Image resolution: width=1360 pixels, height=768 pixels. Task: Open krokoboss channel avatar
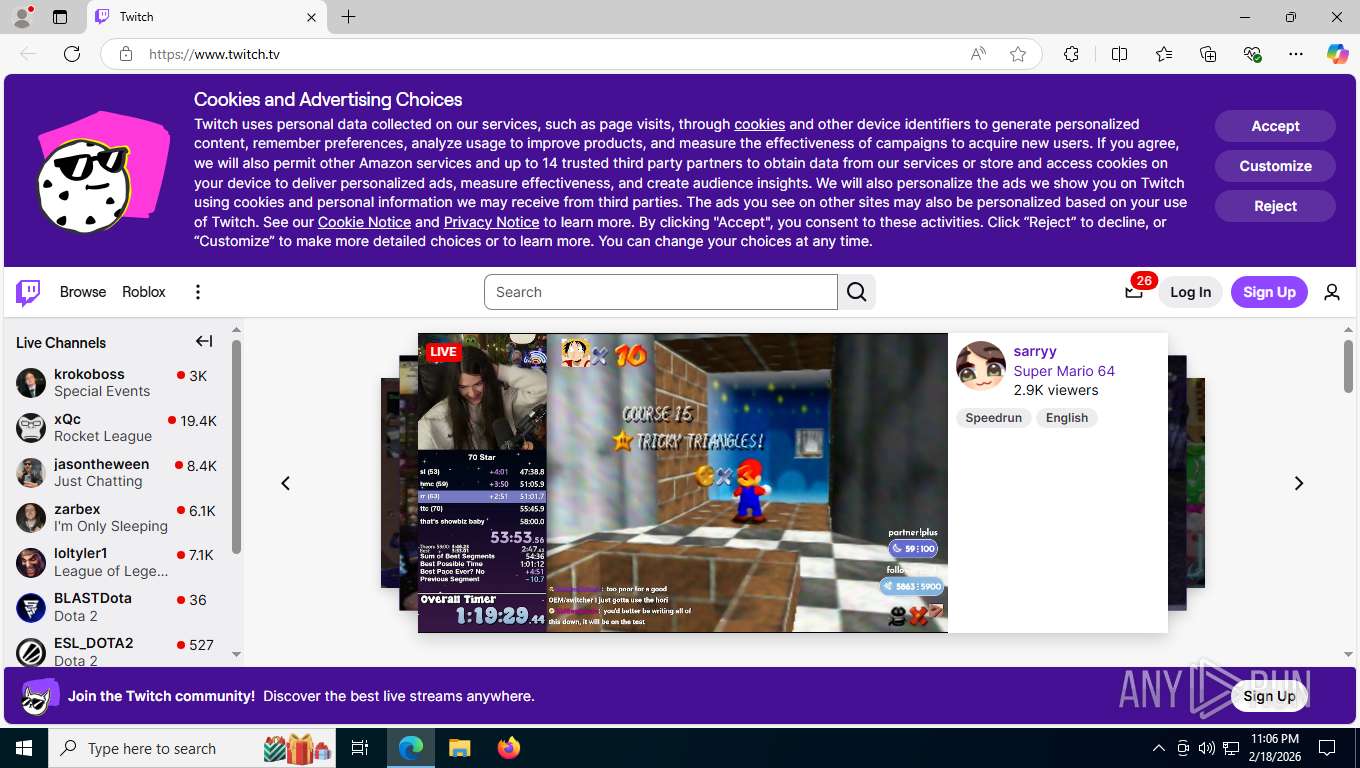(x=31, y=383)
